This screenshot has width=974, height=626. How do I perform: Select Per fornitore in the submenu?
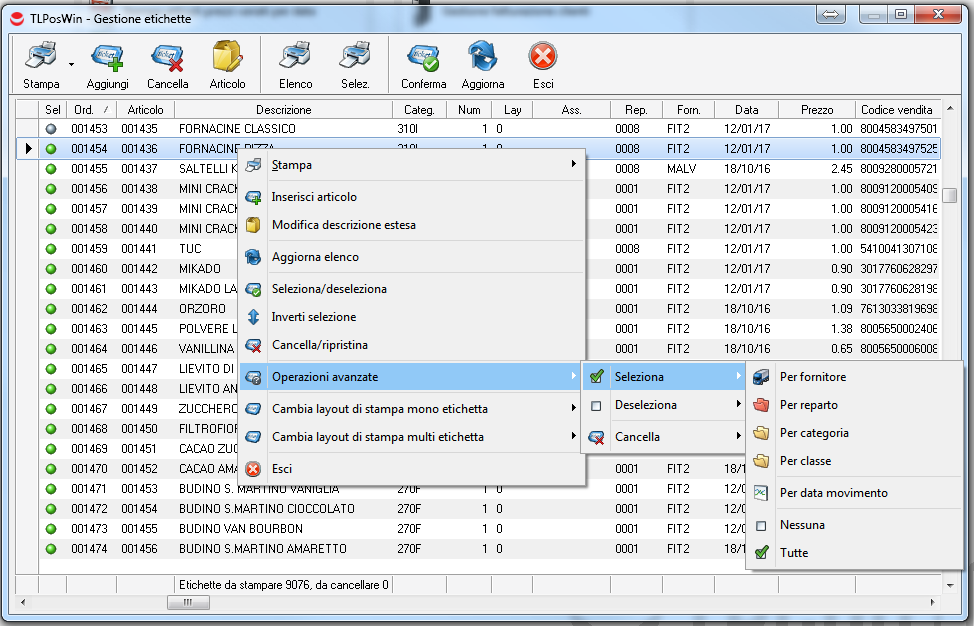812,377
